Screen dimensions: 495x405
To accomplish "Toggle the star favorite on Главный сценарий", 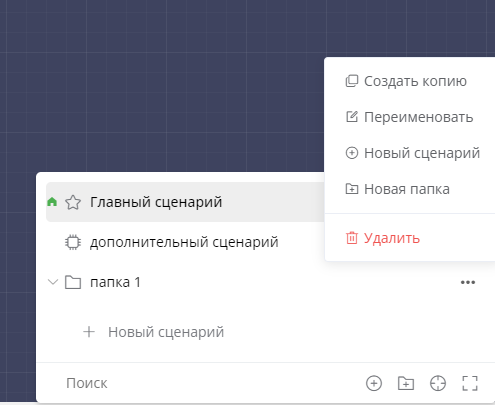I will (73, 202).
